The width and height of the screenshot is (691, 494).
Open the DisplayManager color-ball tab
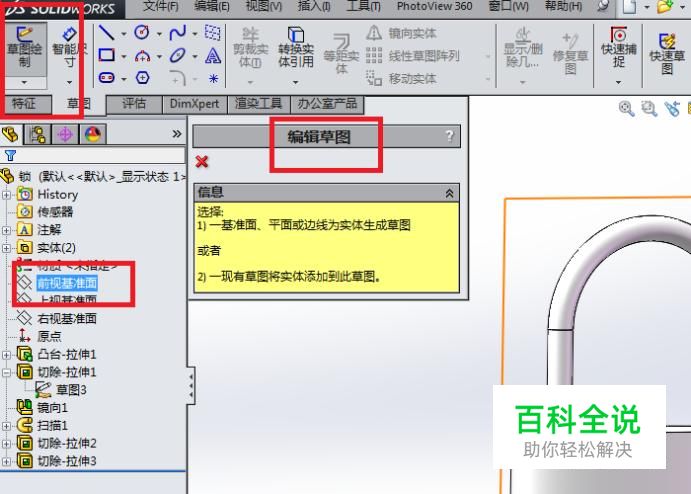pos(93,134)
